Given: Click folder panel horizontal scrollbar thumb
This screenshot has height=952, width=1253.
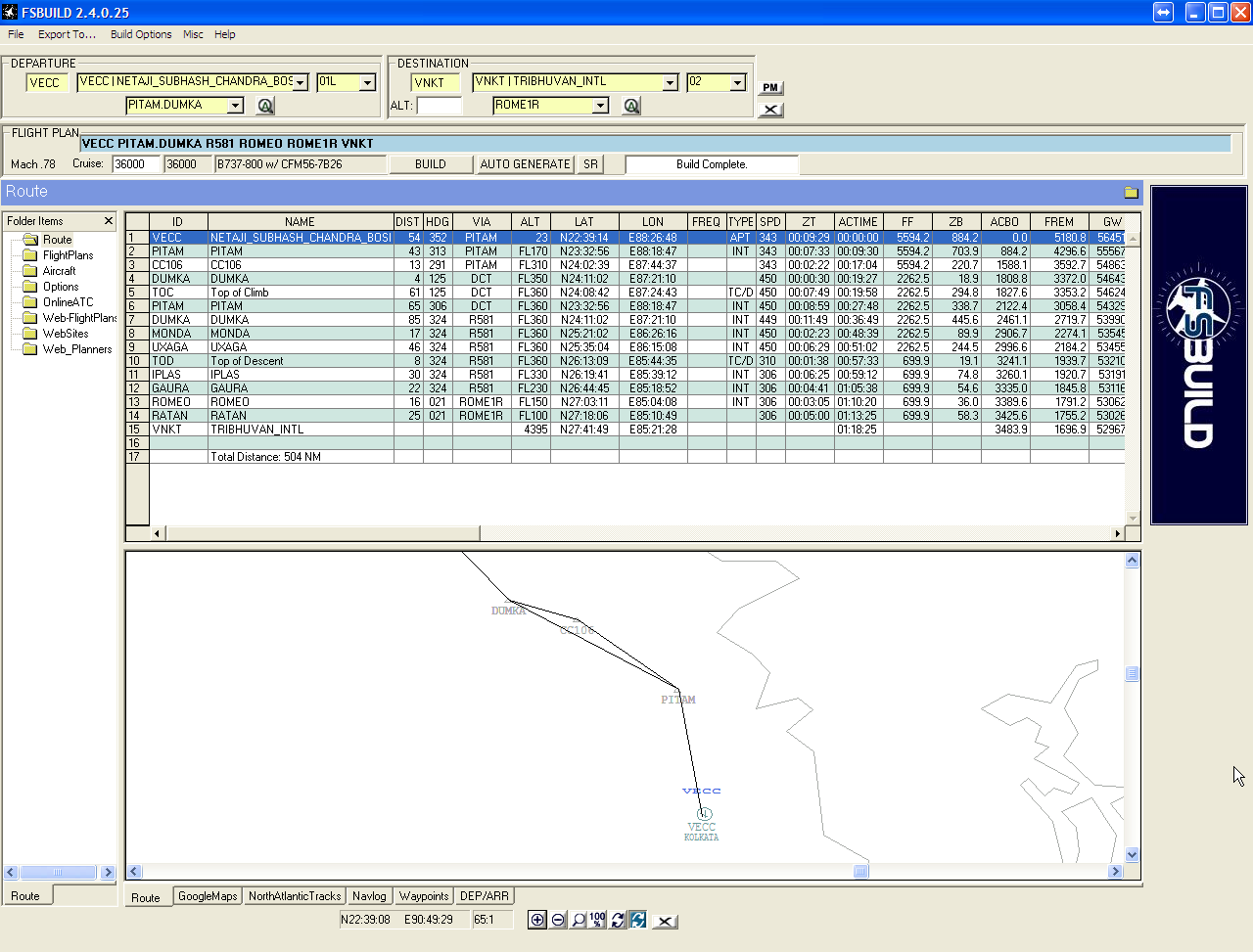Looking at the screenshot, I should (58, 872).
